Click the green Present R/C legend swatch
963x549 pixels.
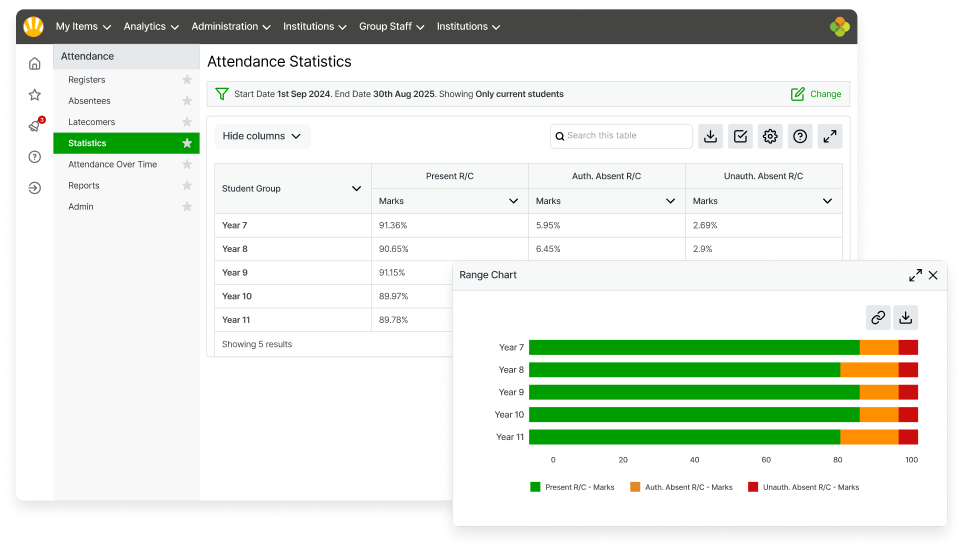pos(535,487)
